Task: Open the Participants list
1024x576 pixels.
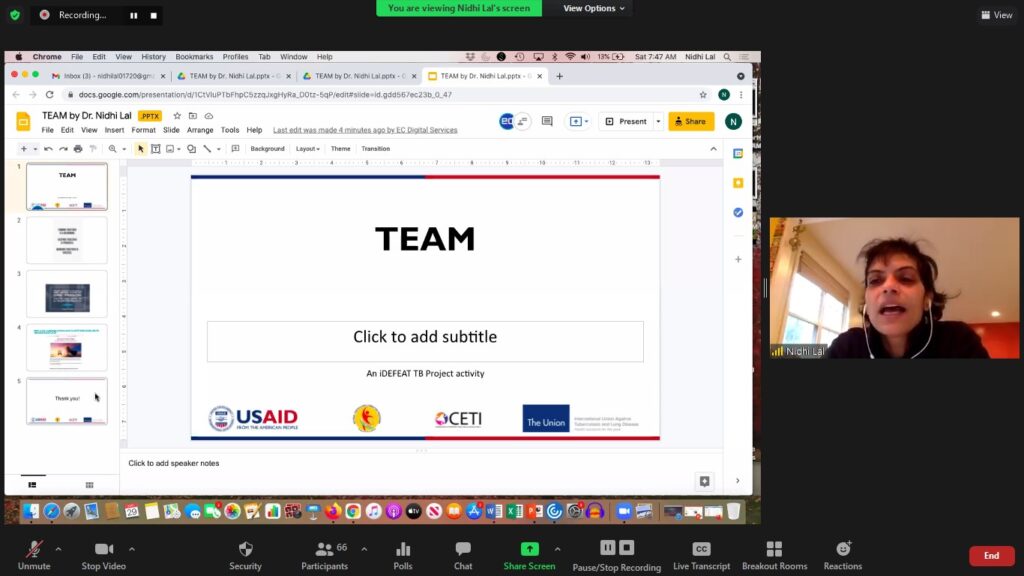Action: click(x=324, y=550)
